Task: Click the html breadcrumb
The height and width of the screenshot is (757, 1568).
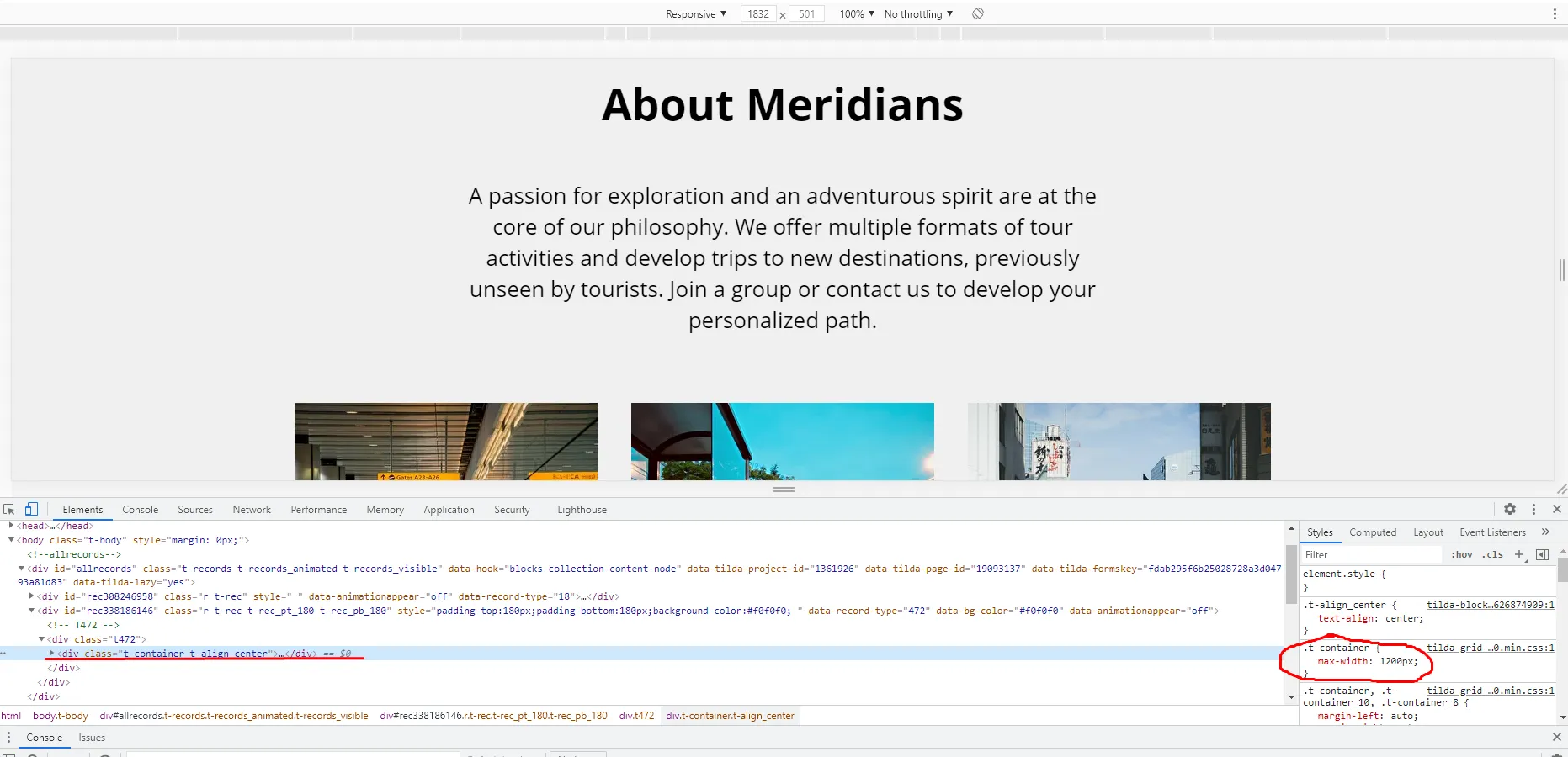Action: pyautogui.click(x=11, y=716)
